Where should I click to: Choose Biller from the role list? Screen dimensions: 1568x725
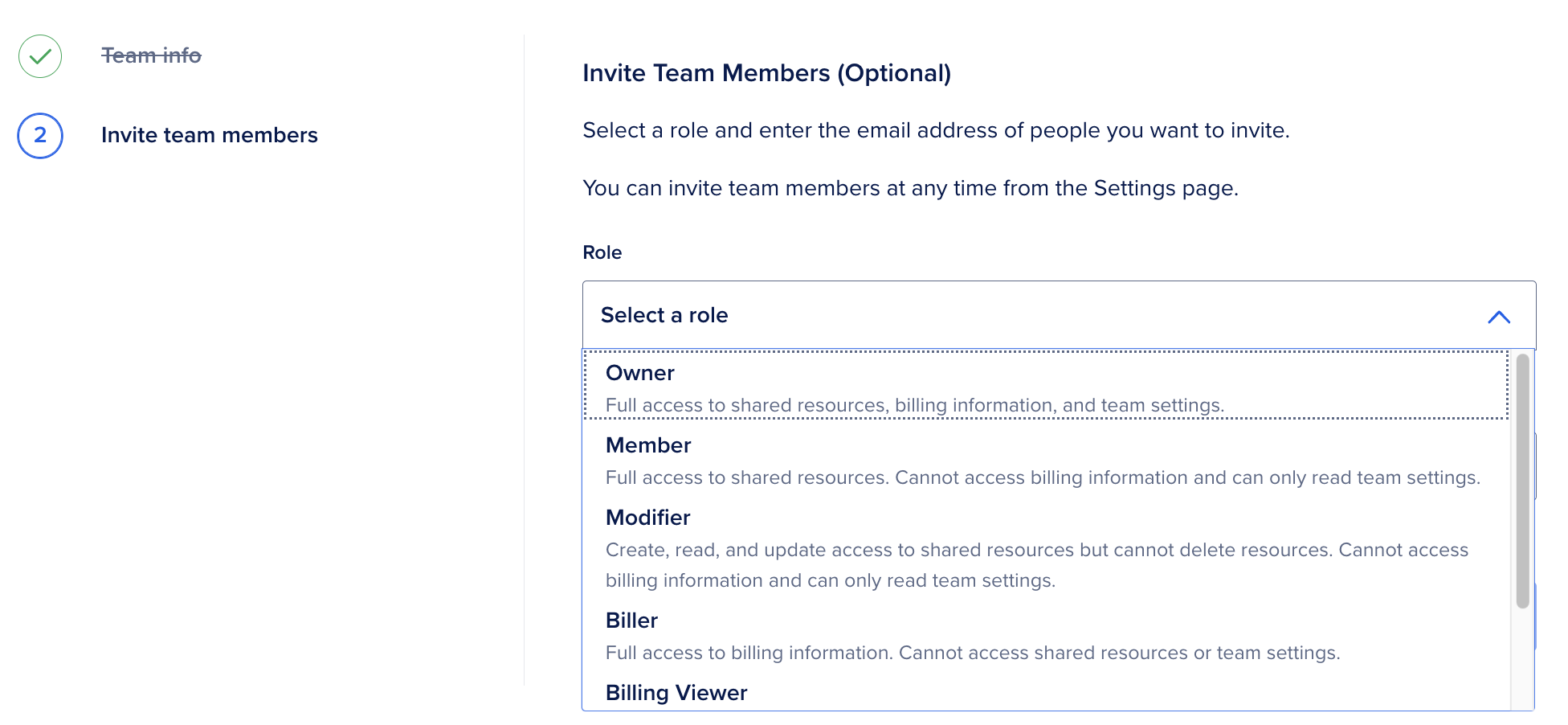click(631, 621)
